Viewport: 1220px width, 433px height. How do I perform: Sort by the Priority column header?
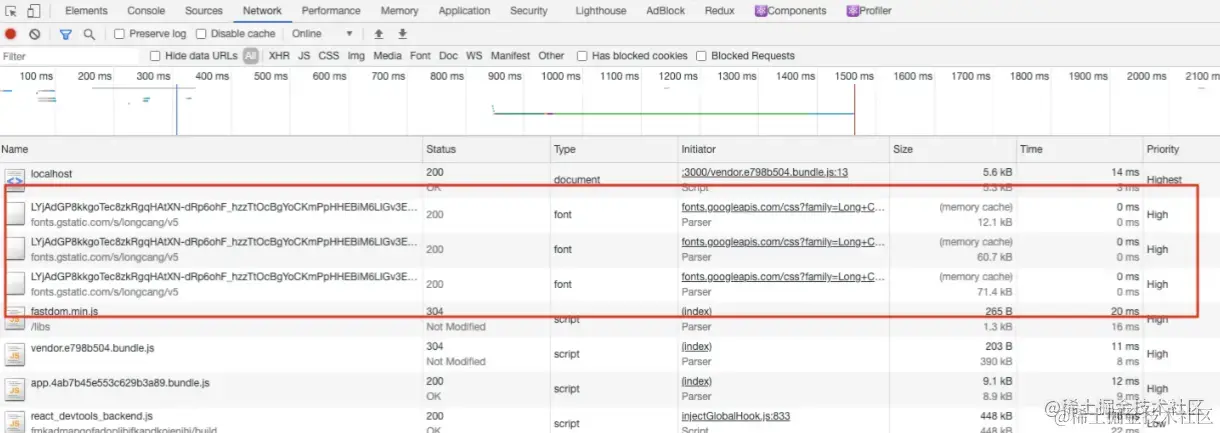tap(1181, 149)
